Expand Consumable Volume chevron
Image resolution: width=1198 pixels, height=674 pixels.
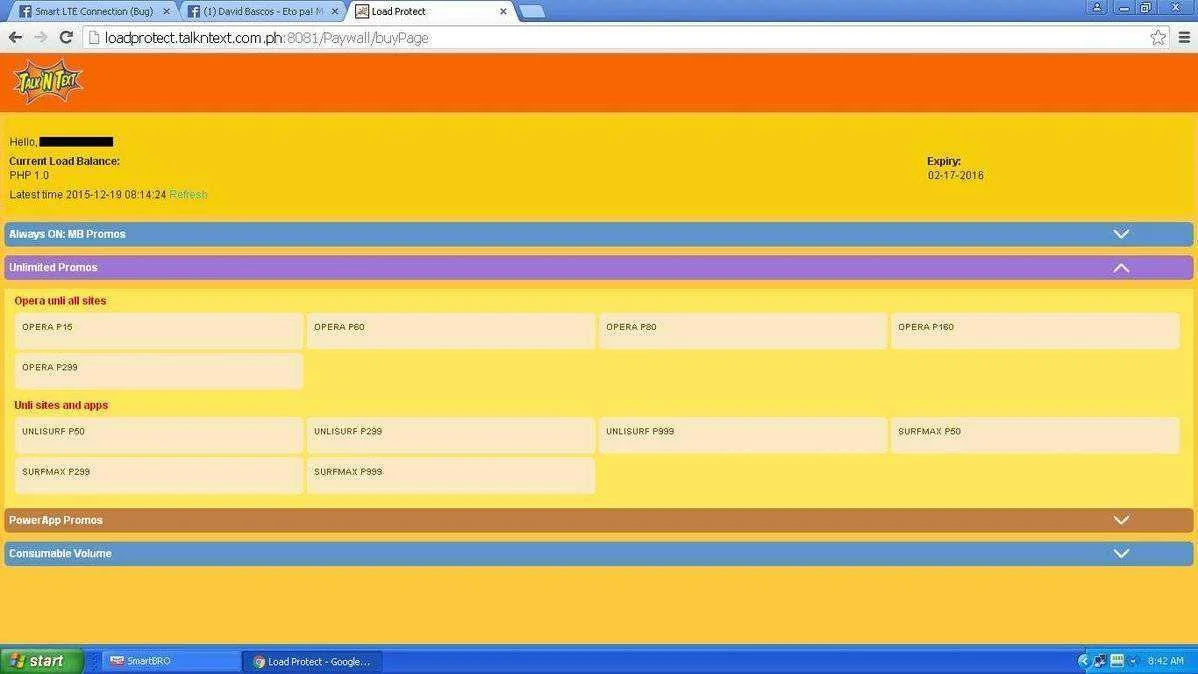(x=1121, y=553)
